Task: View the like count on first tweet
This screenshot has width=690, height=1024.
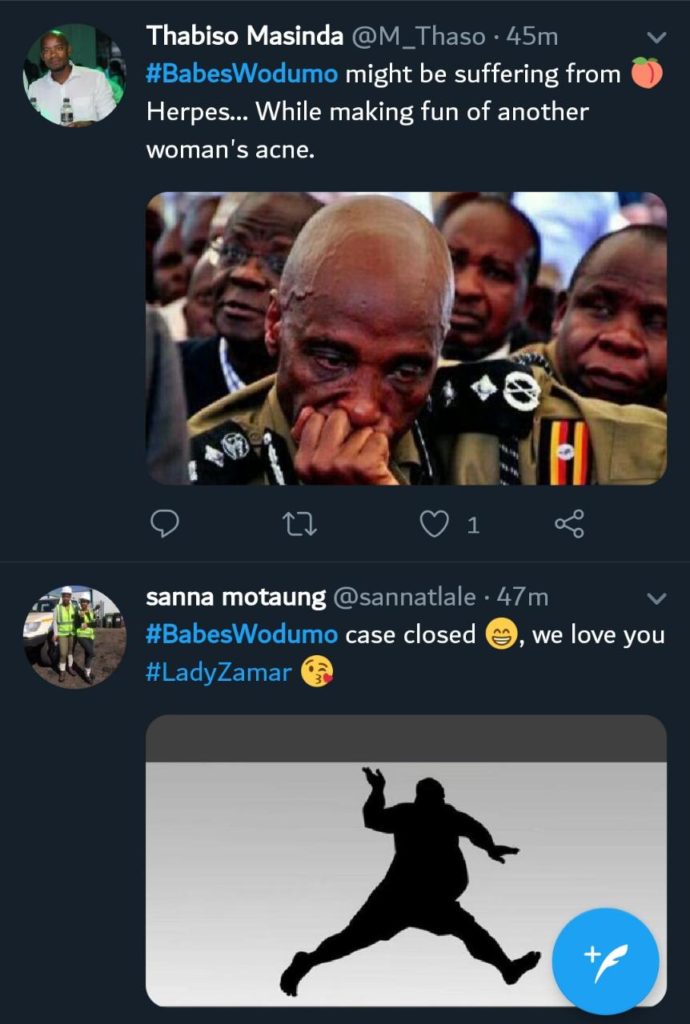Action: coord(474,525)
